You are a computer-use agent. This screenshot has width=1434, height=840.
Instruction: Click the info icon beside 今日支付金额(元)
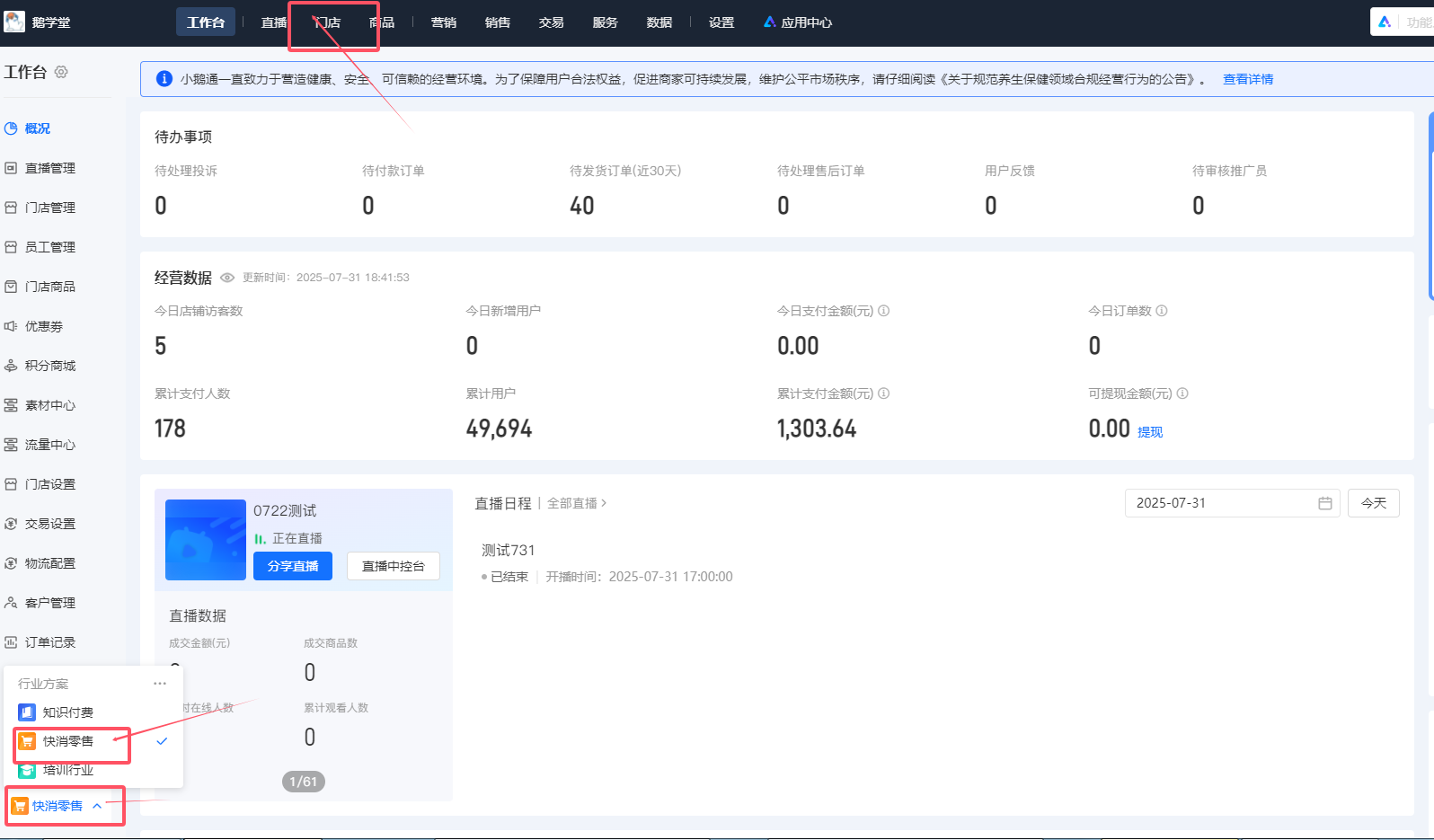point(883,311)
